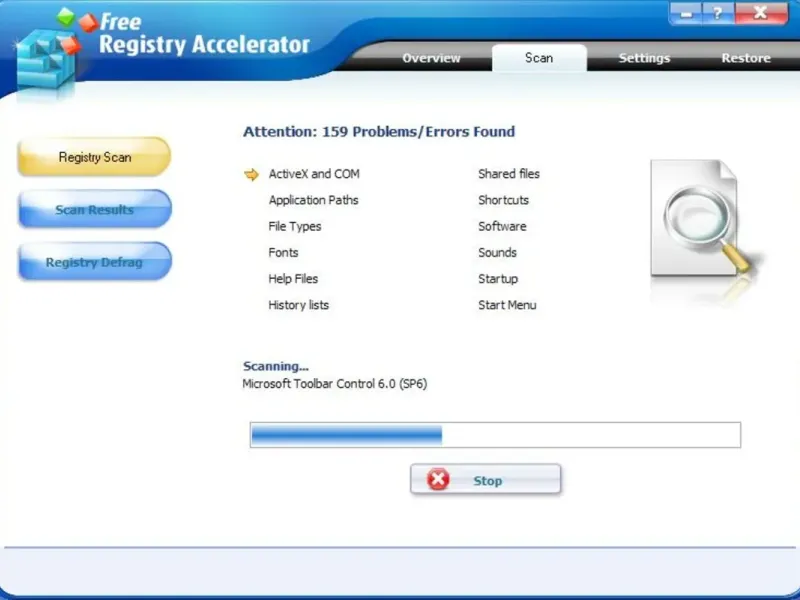This screenshot has height=600, width=800.
Task: Click the Registry Scan button
Action: click(94, 157)
